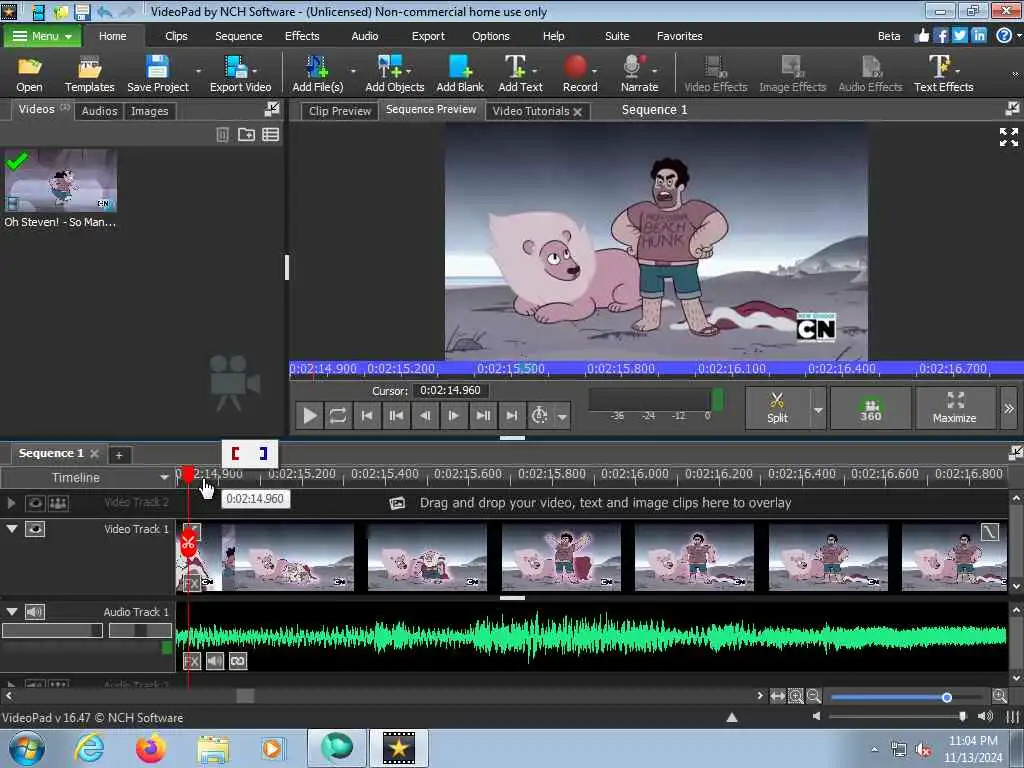
Task: Click the Split scissors button
Action: click(777, 408)
